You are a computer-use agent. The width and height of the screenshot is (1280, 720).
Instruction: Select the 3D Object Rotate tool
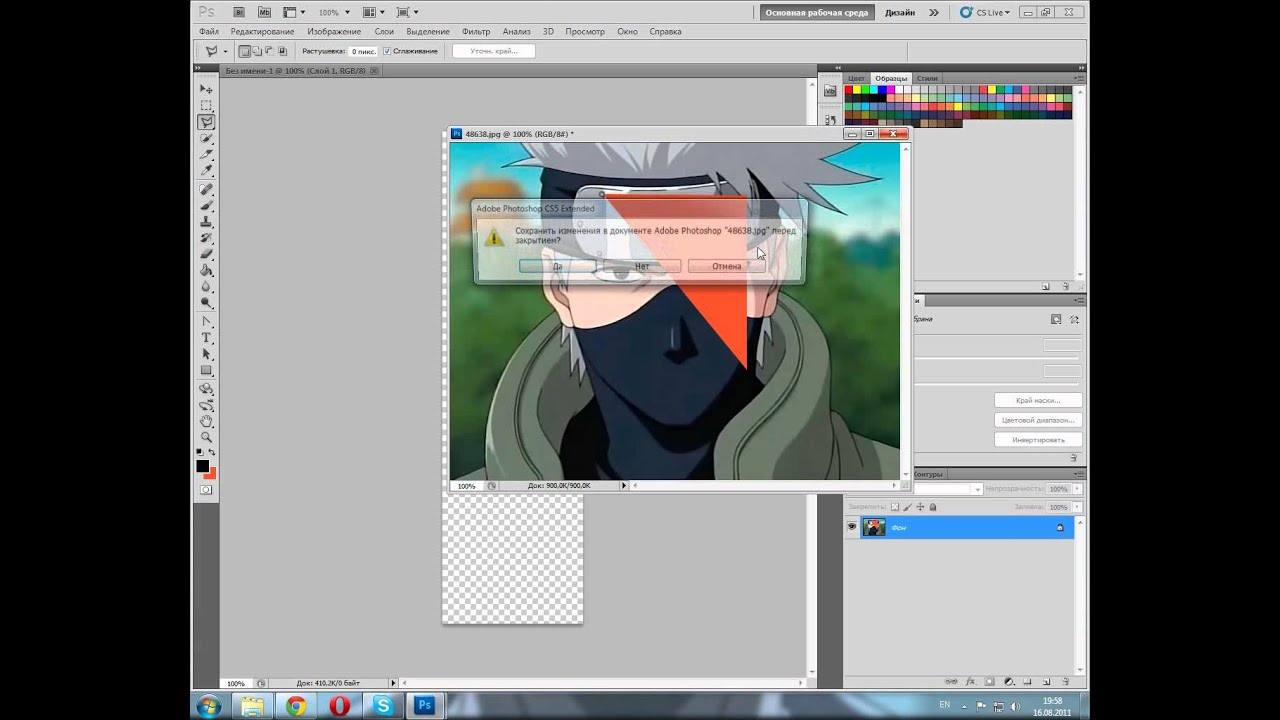[206, 389]
